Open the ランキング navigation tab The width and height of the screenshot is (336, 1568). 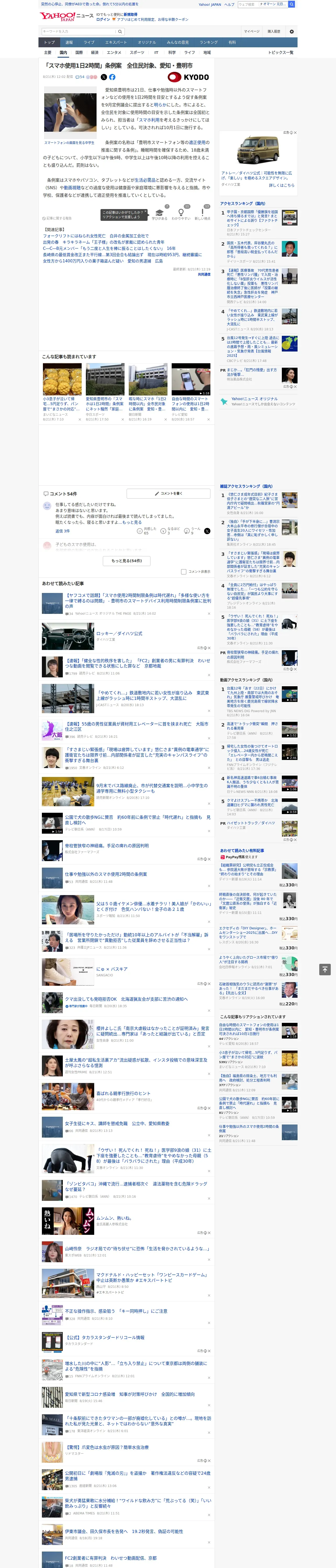click(209, 43)
